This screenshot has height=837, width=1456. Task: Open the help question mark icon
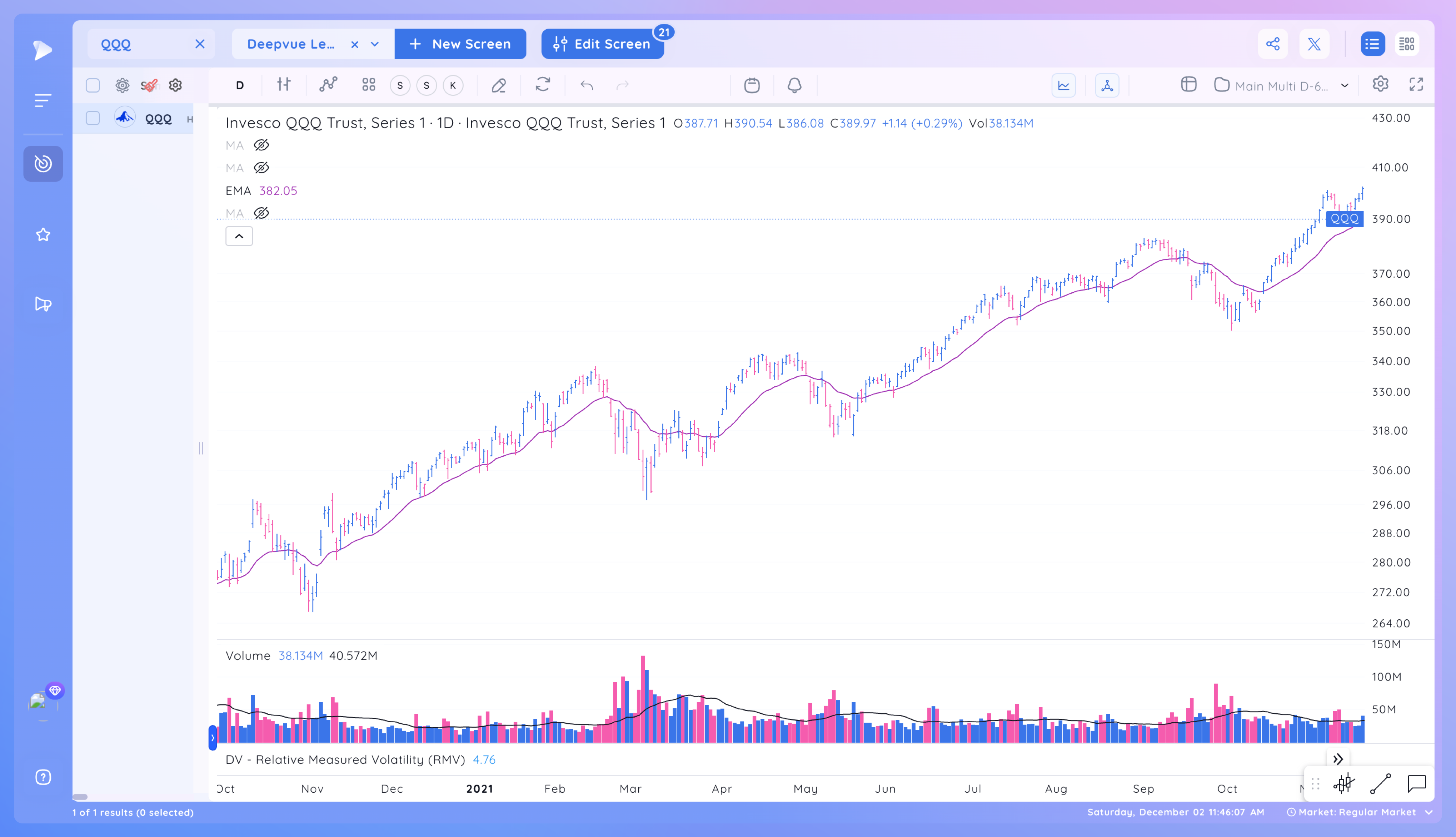click(x=43, y=777)
